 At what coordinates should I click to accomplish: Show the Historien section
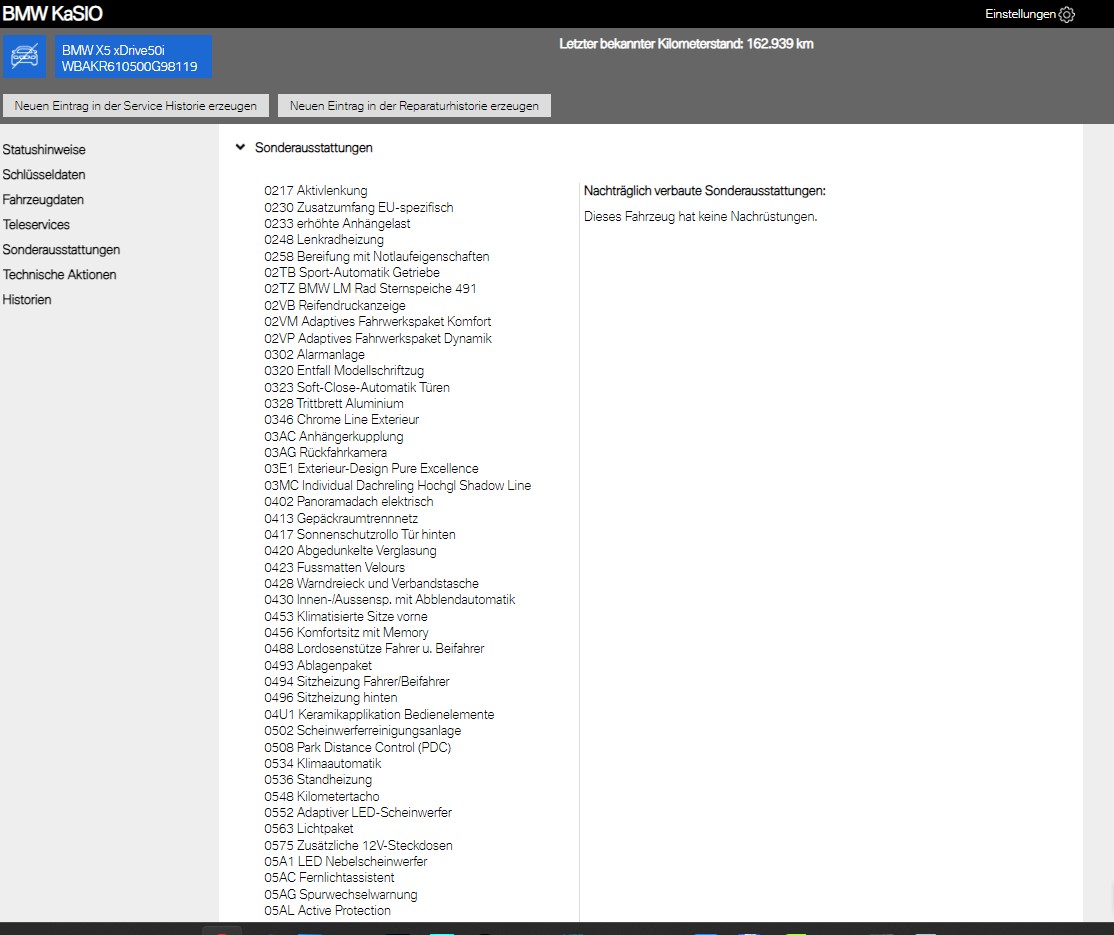pos(27,299)
